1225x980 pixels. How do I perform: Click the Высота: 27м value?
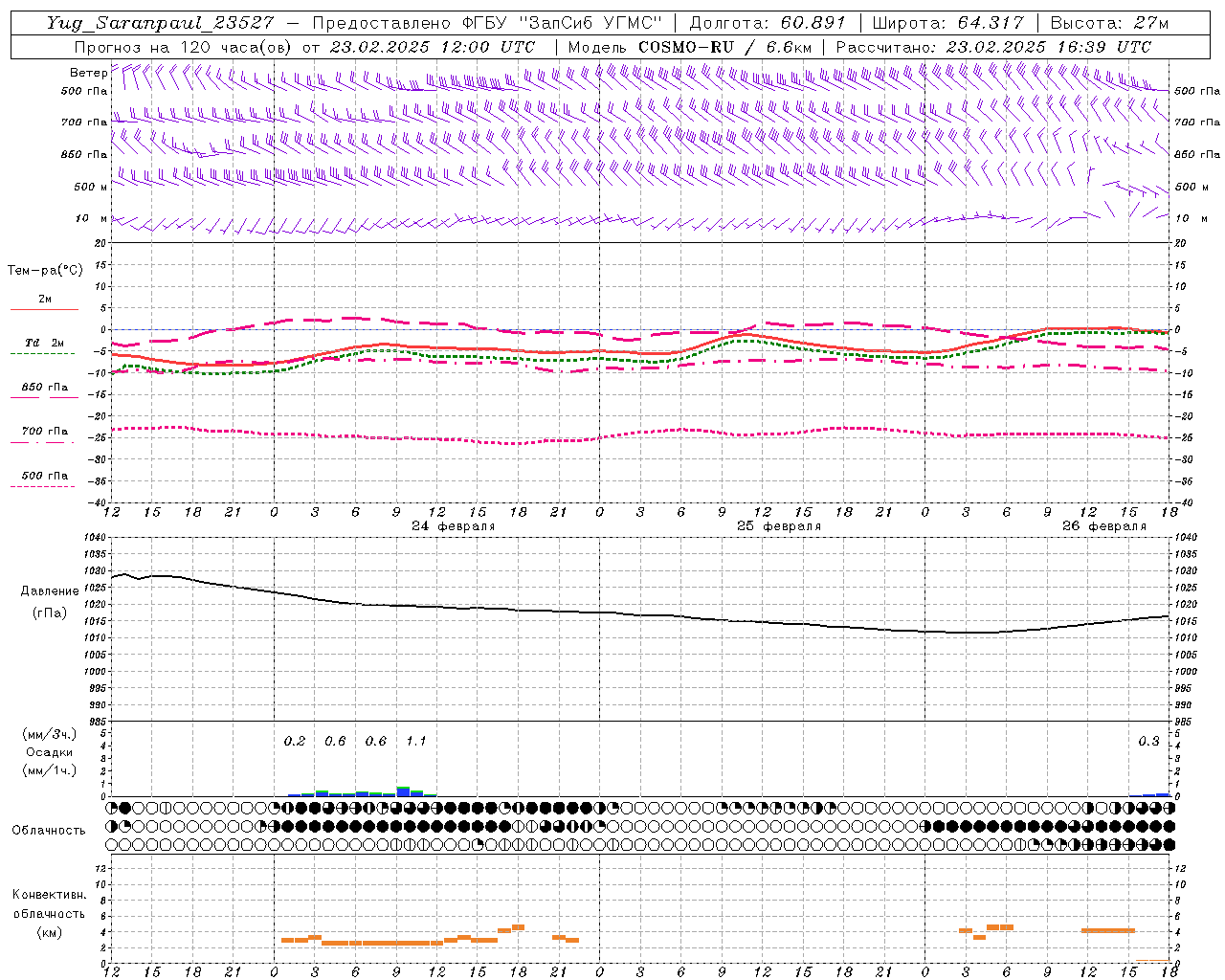pyautogui.click(x=1110, y=23)
